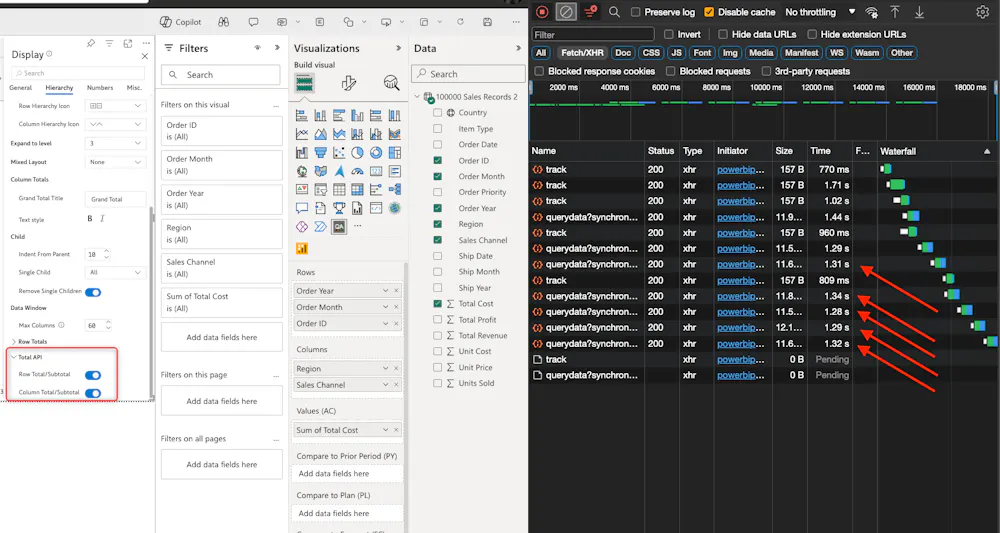Stop recording network log in DevTools
The height and width of the screenshot is (533, 1000).
(x=542, y=11)
